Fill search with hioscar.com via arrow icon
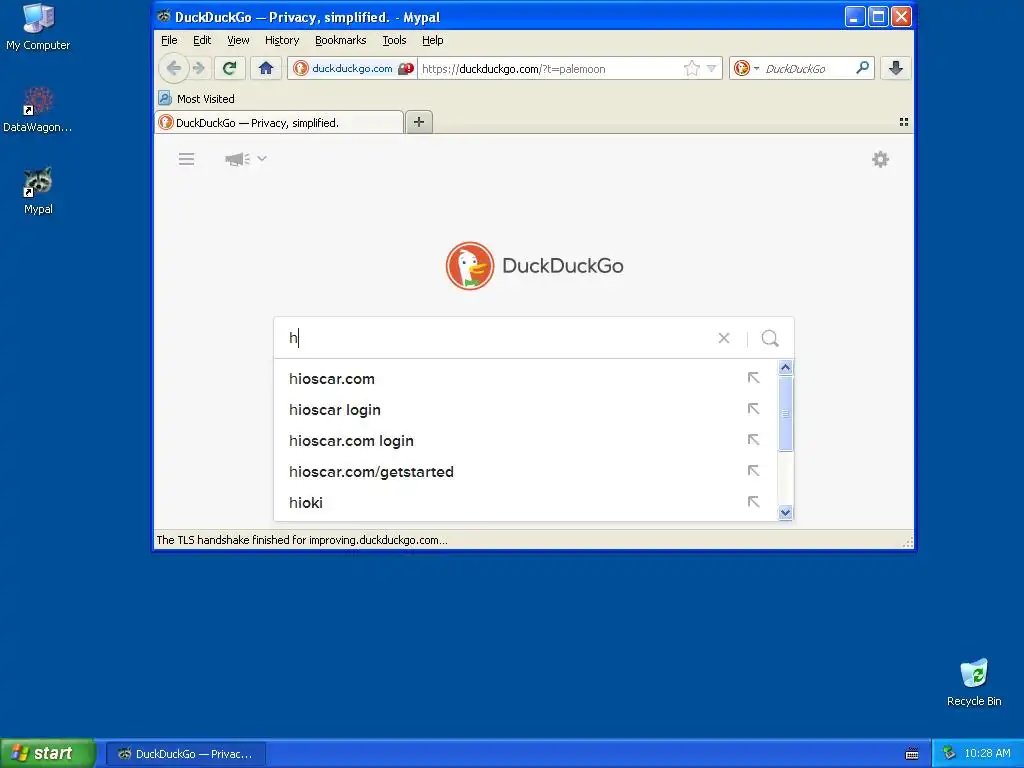 (x=753, y=377)
